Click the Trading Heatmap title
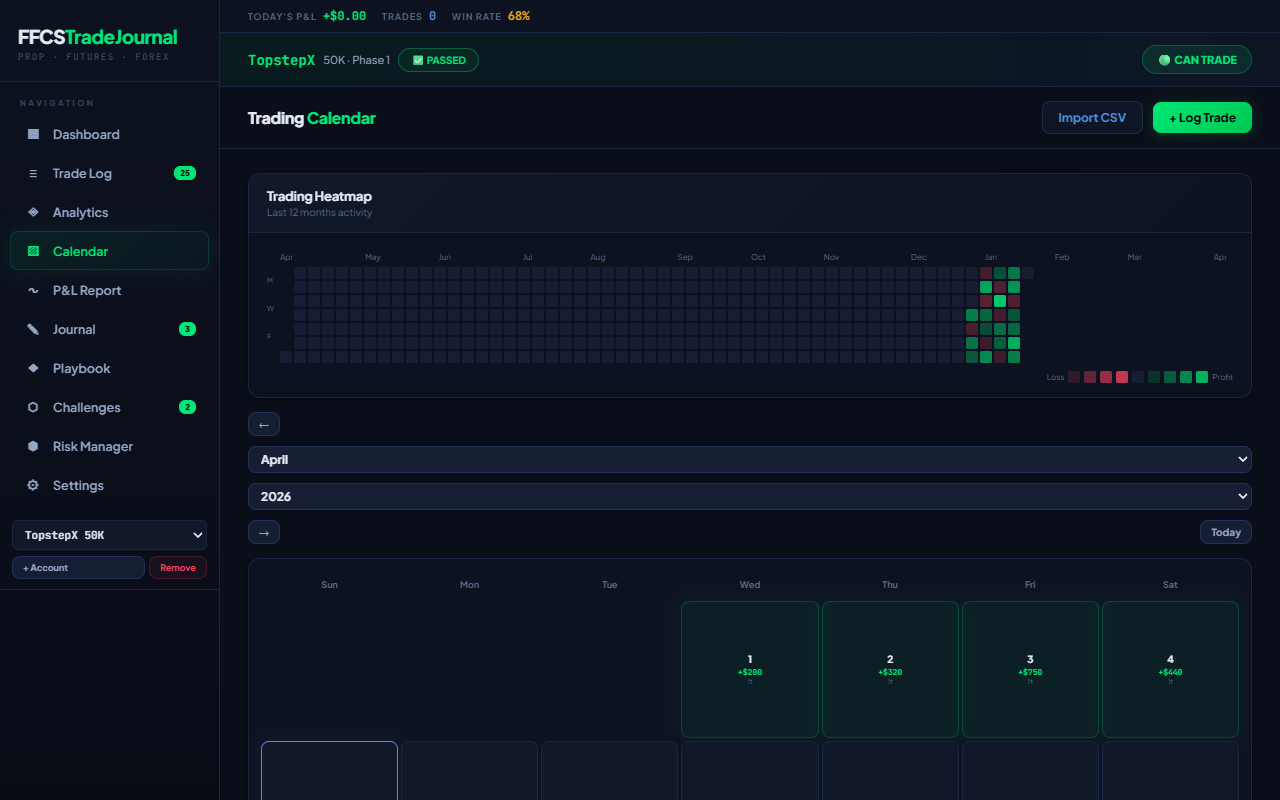This screenshot has height=800, width=1280. [x=319, y=196]
